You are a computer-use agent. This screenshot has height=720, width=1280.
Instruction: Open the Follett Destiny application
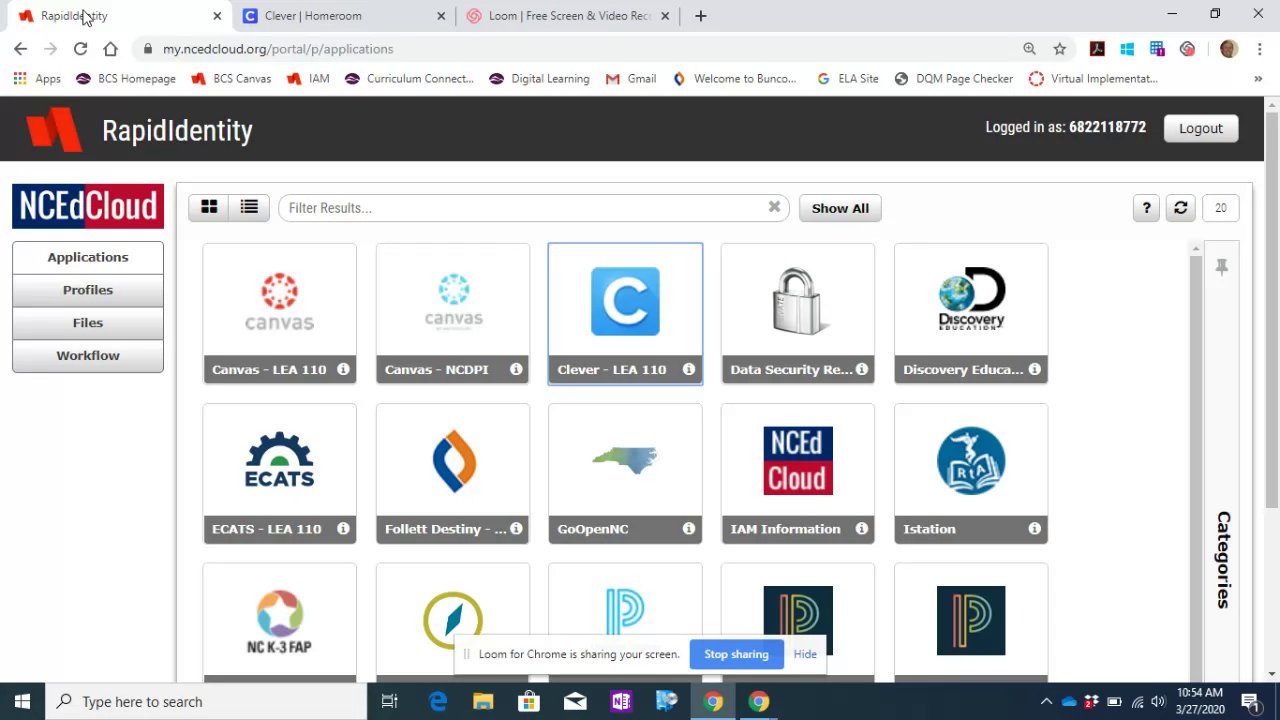(x=453, y=473)
